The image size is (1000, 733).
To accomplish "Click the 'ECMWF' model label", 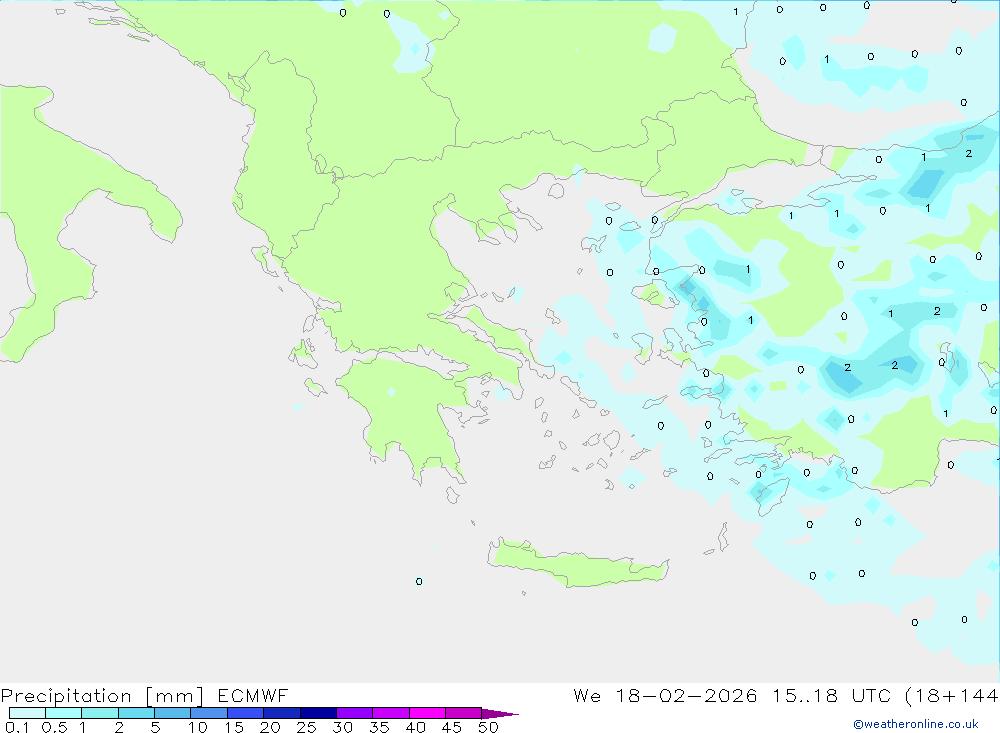I will pyautogui.click(x=253, y=695).
